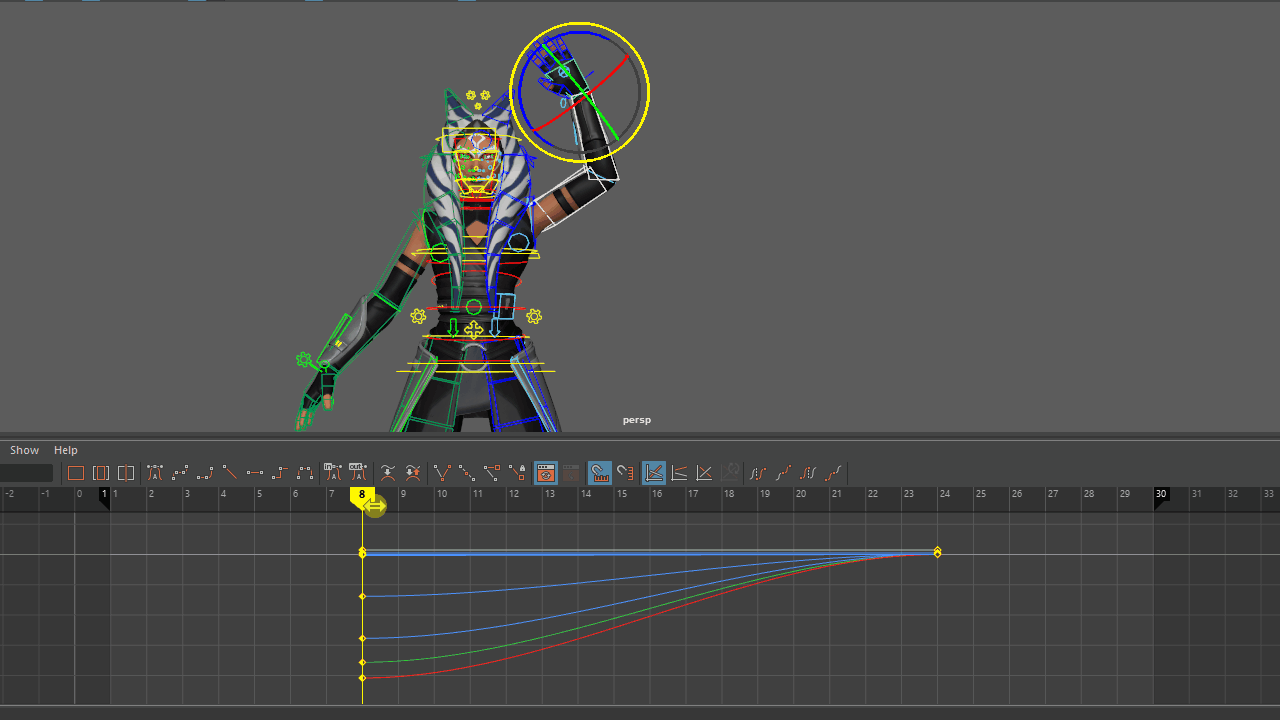Select the keyframe at frame 24
This screenshot has height=720, width=1280.
[937, 552]
